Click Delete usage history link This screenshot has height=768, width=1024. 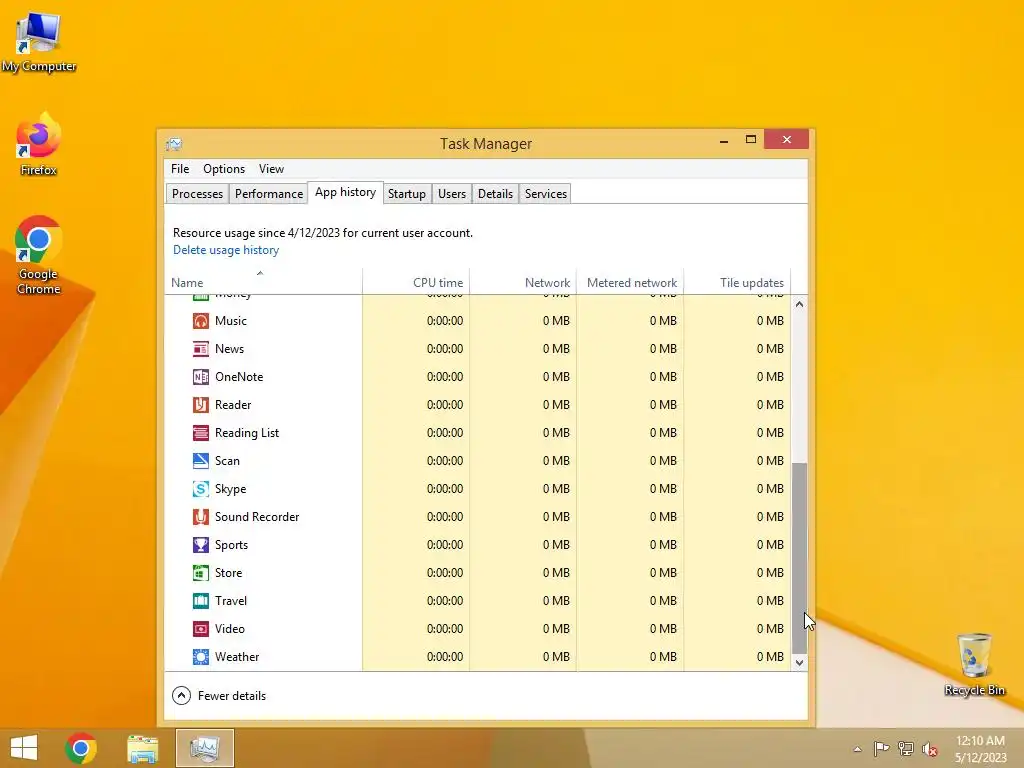pos(226,250)
